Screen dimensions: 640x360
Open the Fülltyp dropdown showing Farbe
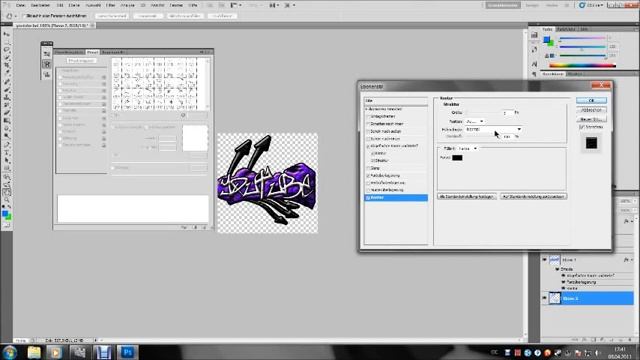[x=468, y=149]
